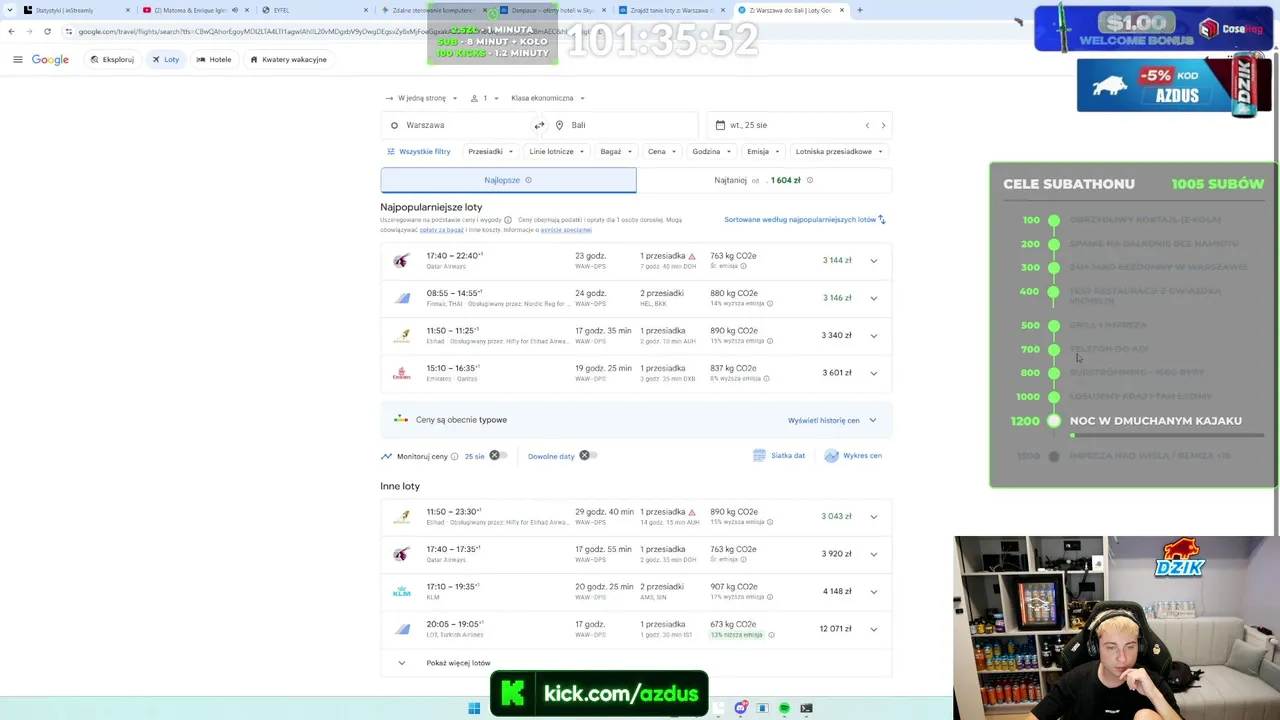Switch to the EYFEL browser tab
Screen dimensions: 1280x720
(x=315, y=10)
